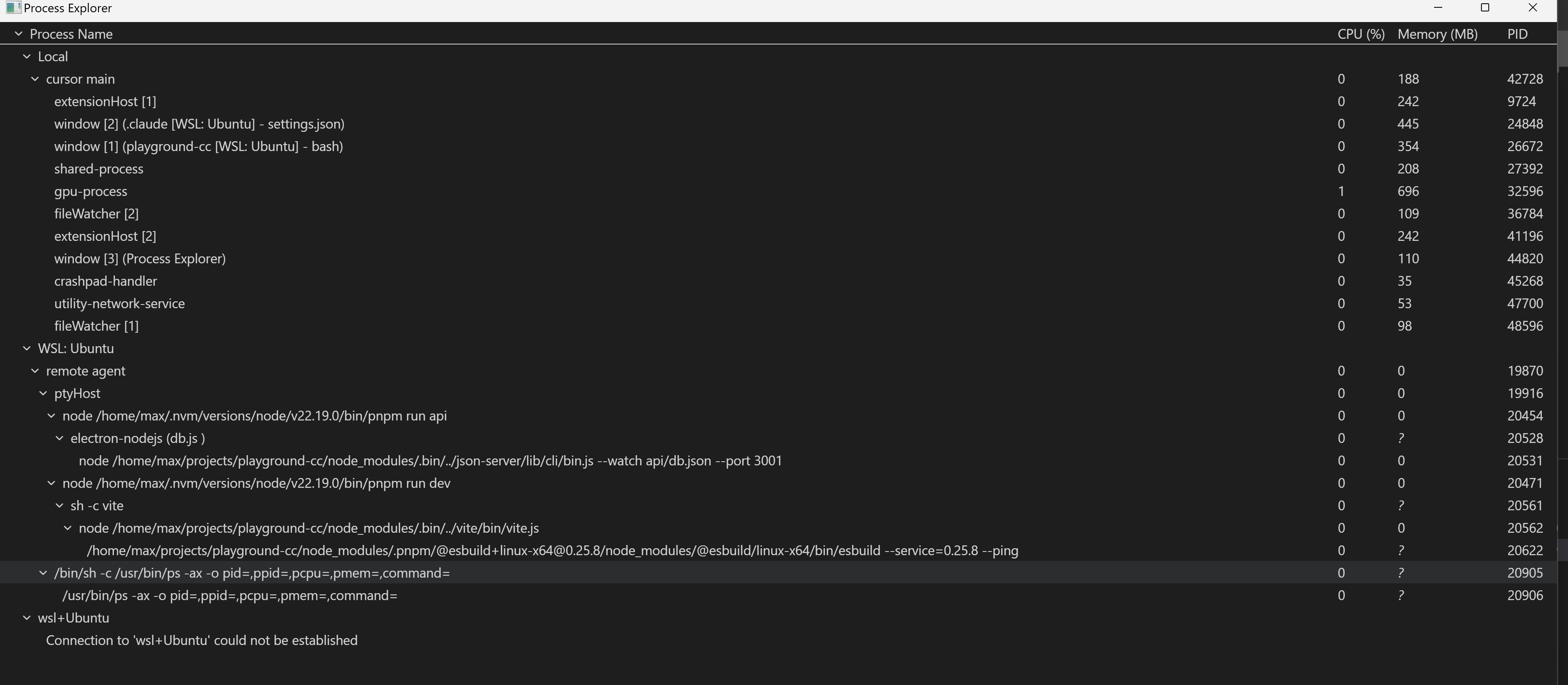Image resolution: width=1568 pixels, height=685 pixels.
Task: Select the shared-process row
Action: coord(98,169)
